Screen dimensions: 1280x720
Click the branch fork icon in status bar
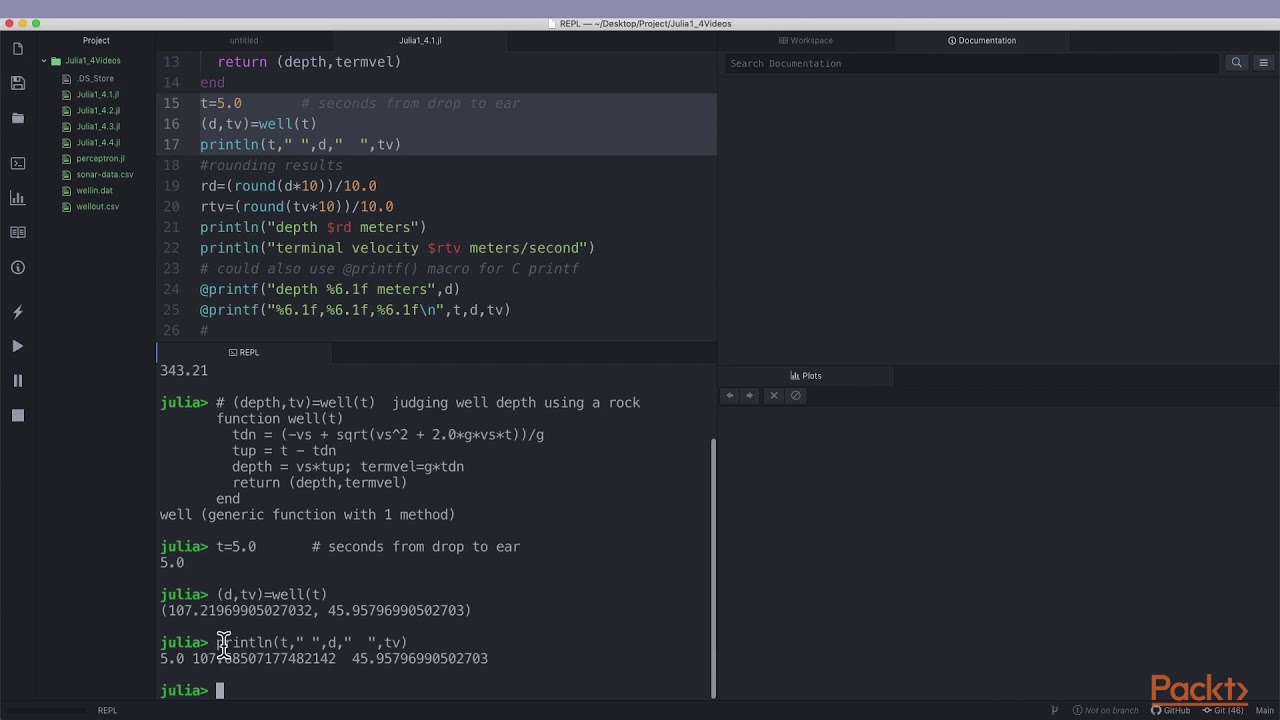click(x=1054, y=710)
